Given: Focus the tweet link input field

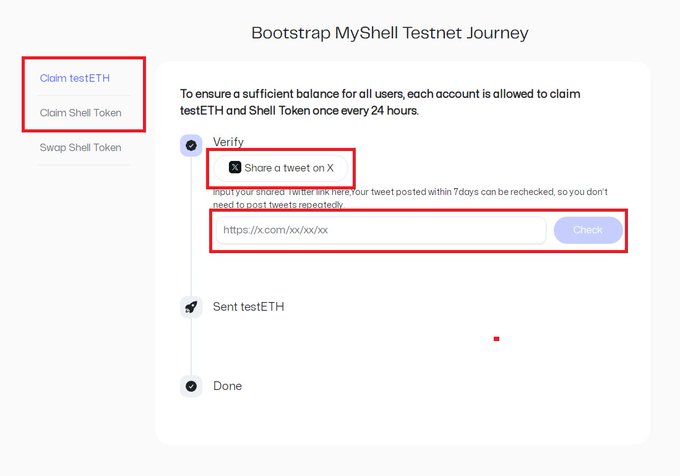Looking at the screenshot, I should [381, 230].
